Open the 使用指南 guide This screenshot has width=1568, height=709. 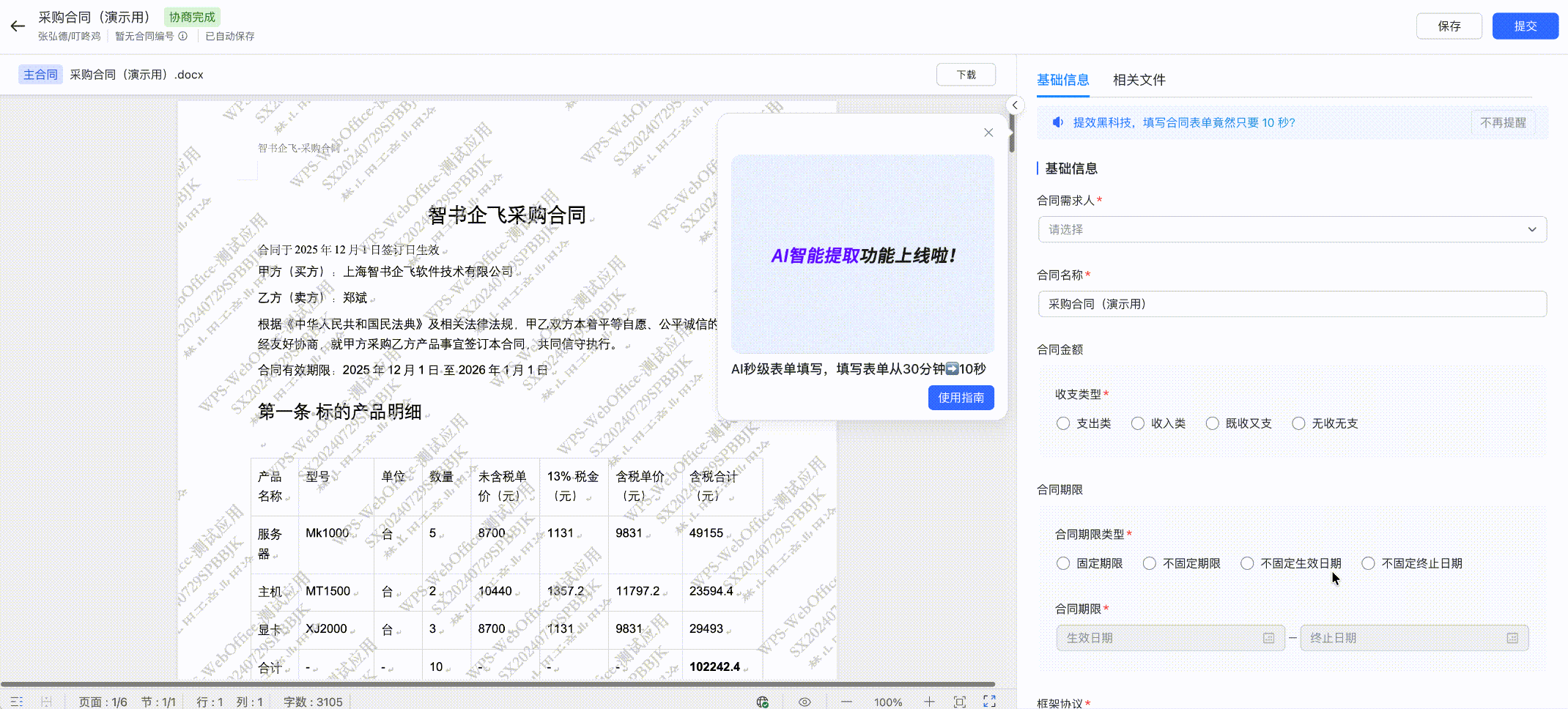coord(961,398)
